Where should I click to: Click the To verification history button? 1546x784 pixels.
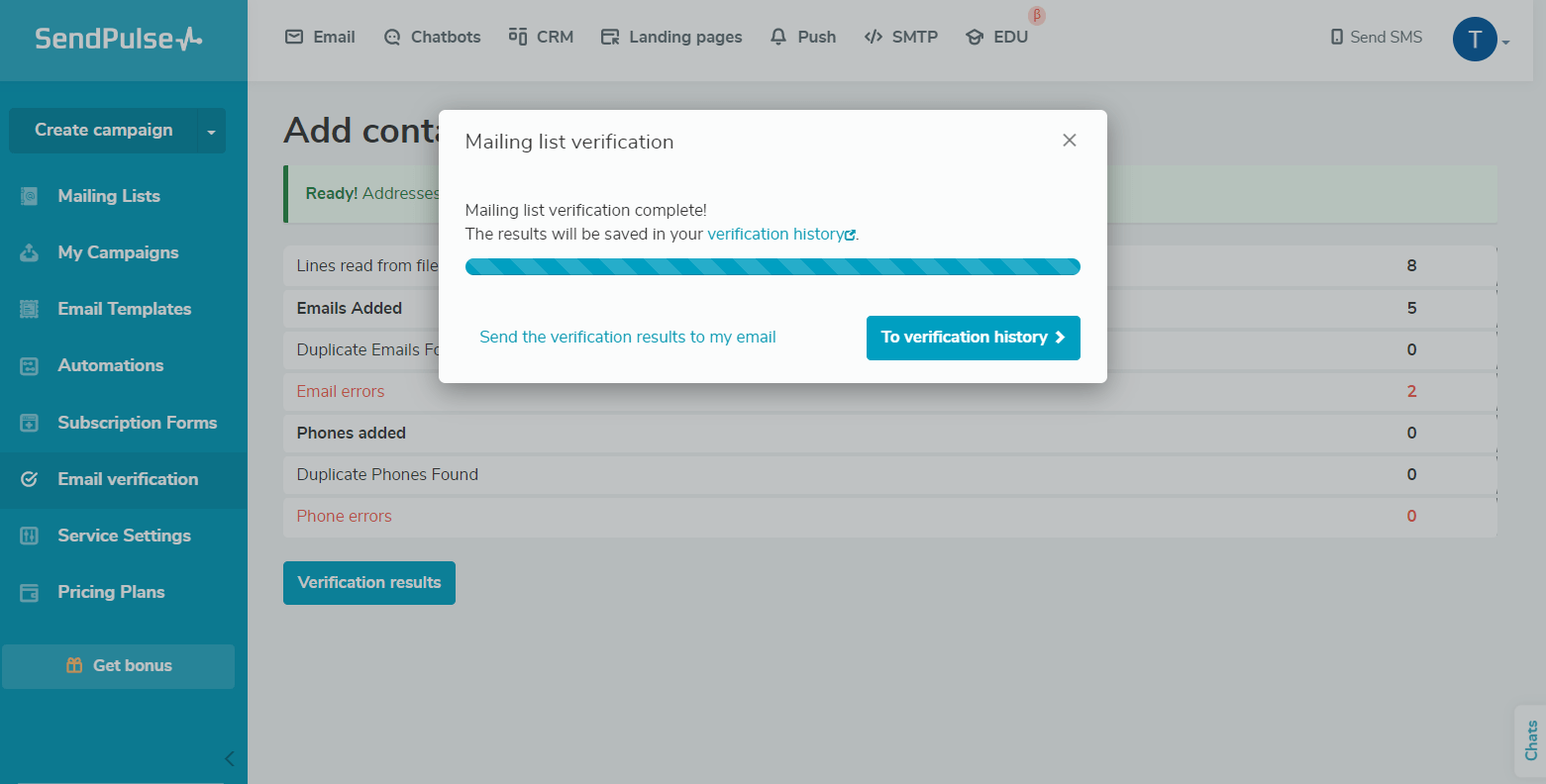(x=973, y=338)
